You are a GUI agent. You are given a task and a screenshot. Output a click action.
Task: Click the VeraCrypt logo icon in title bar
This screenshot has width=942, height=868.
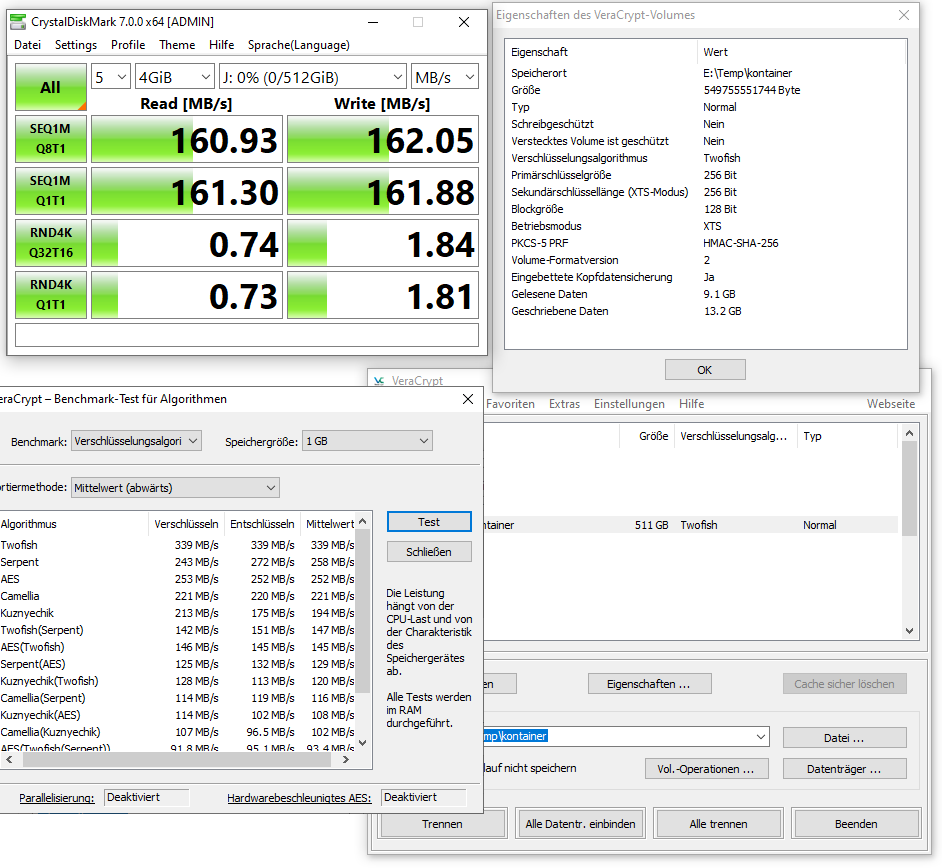[379, 381]
